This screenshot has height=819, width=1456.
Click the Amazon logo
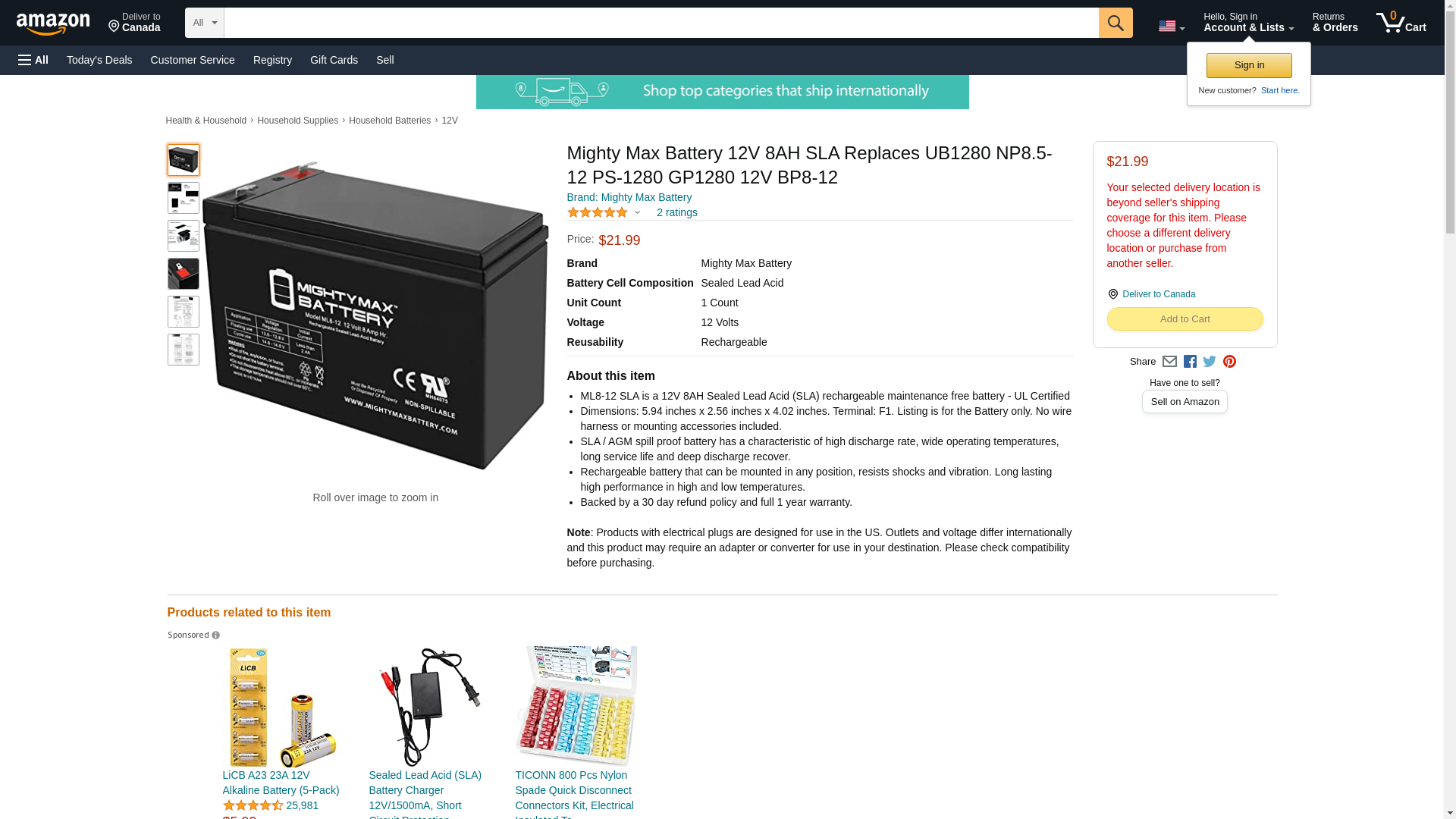pos(53,24)
